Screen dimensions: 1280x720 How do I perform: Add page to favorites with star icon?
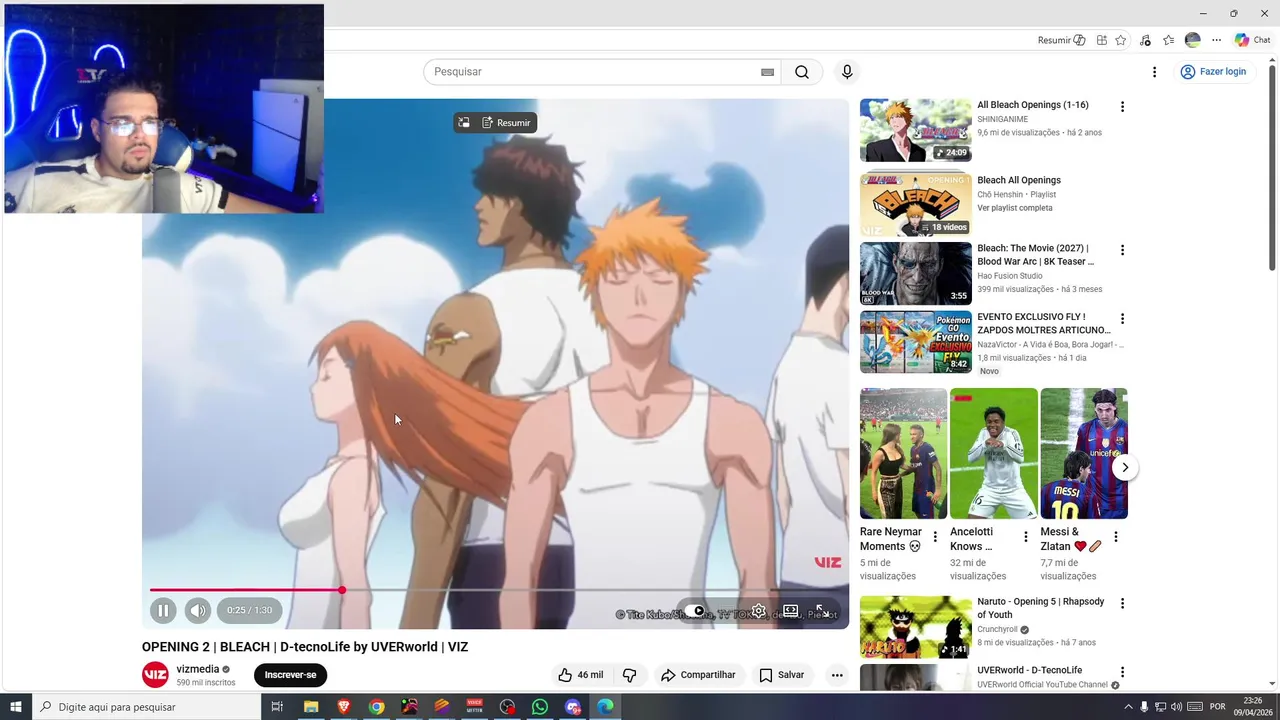click(1120, 40)
